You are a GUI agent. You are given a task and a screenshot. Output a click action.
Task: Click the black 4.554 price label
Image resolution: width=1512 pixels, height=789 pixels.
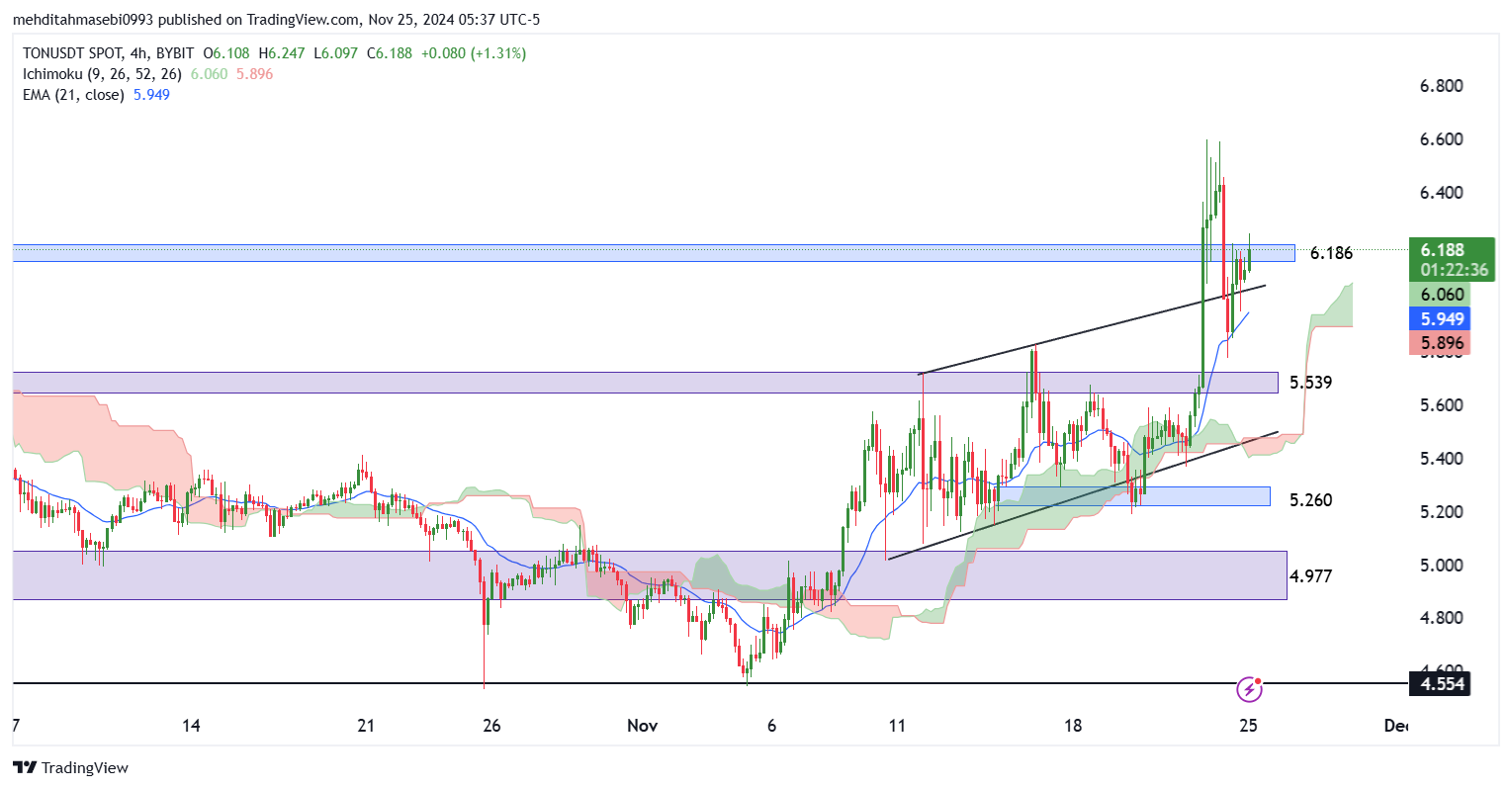[x=1442, y=684]
